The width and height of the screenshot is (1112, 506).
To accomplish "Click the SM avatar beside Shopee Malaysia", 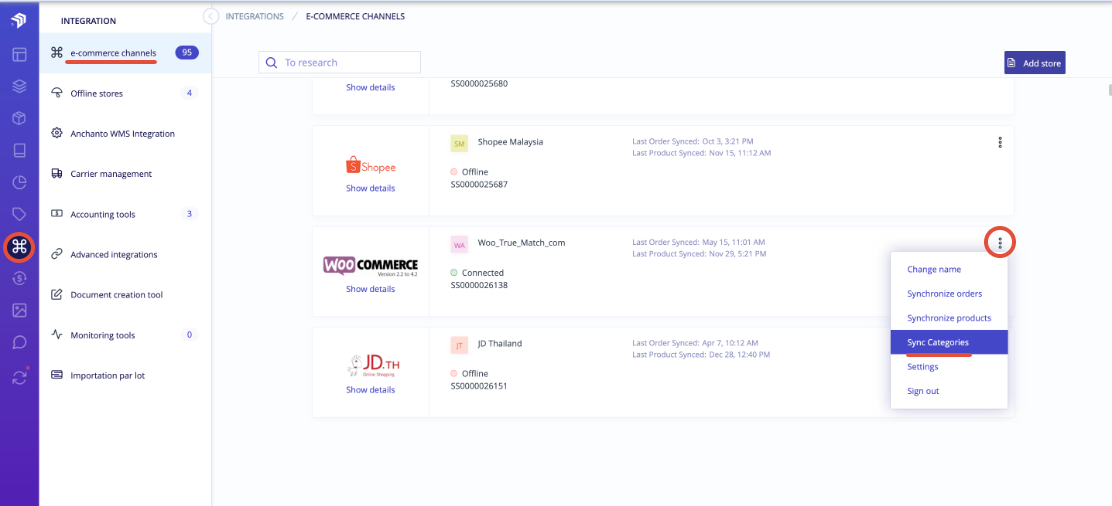I will click(x=459, y=144).
